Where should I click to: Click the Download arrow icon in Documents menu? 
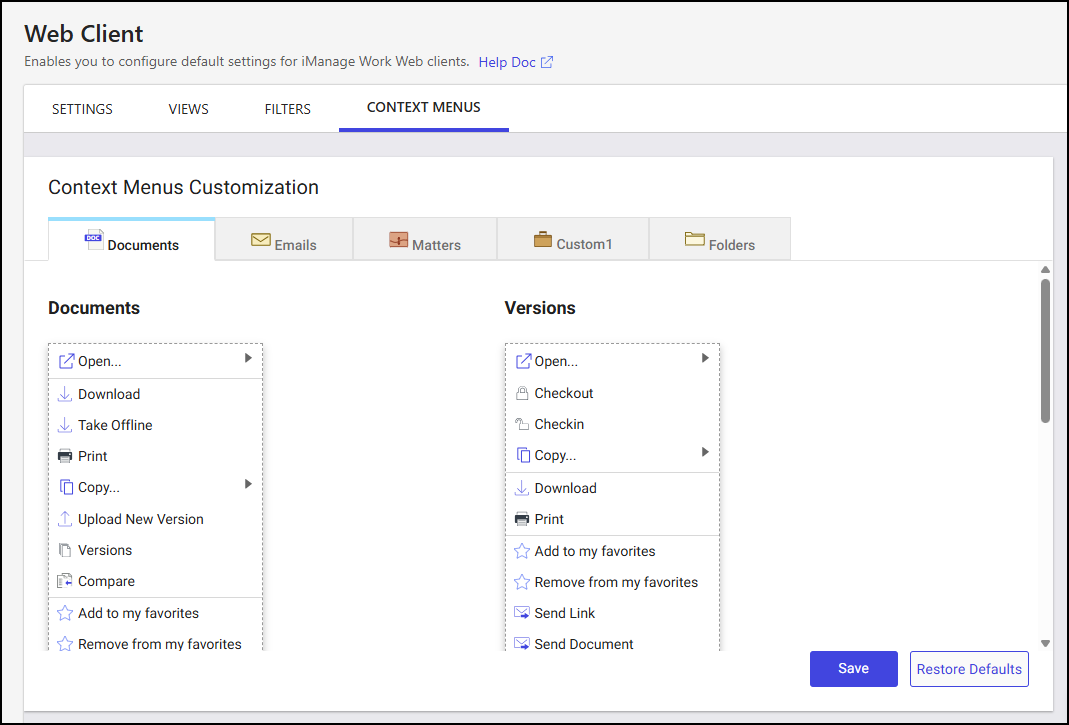point(65,394)
